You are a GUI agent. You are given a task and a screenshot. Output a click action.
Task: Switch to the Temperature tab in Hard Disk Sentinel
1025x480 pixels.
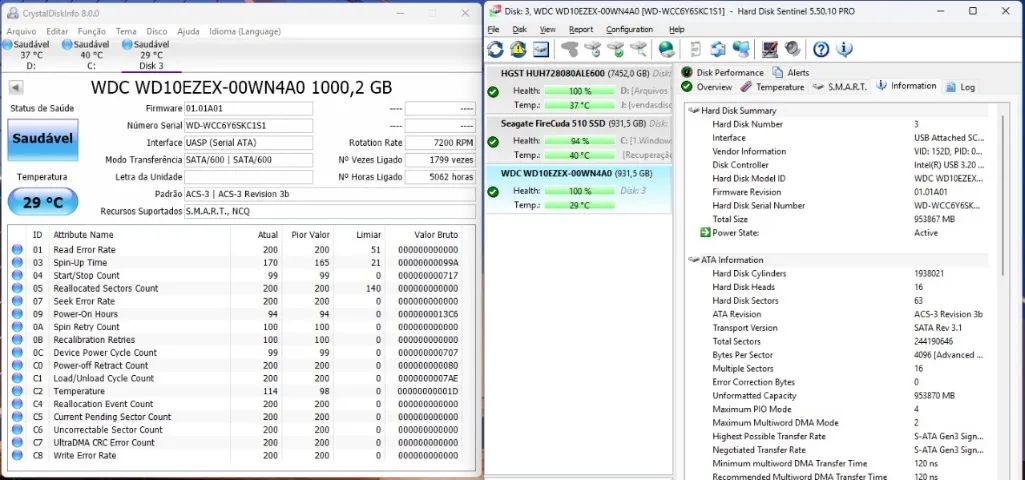coord(773,87)
